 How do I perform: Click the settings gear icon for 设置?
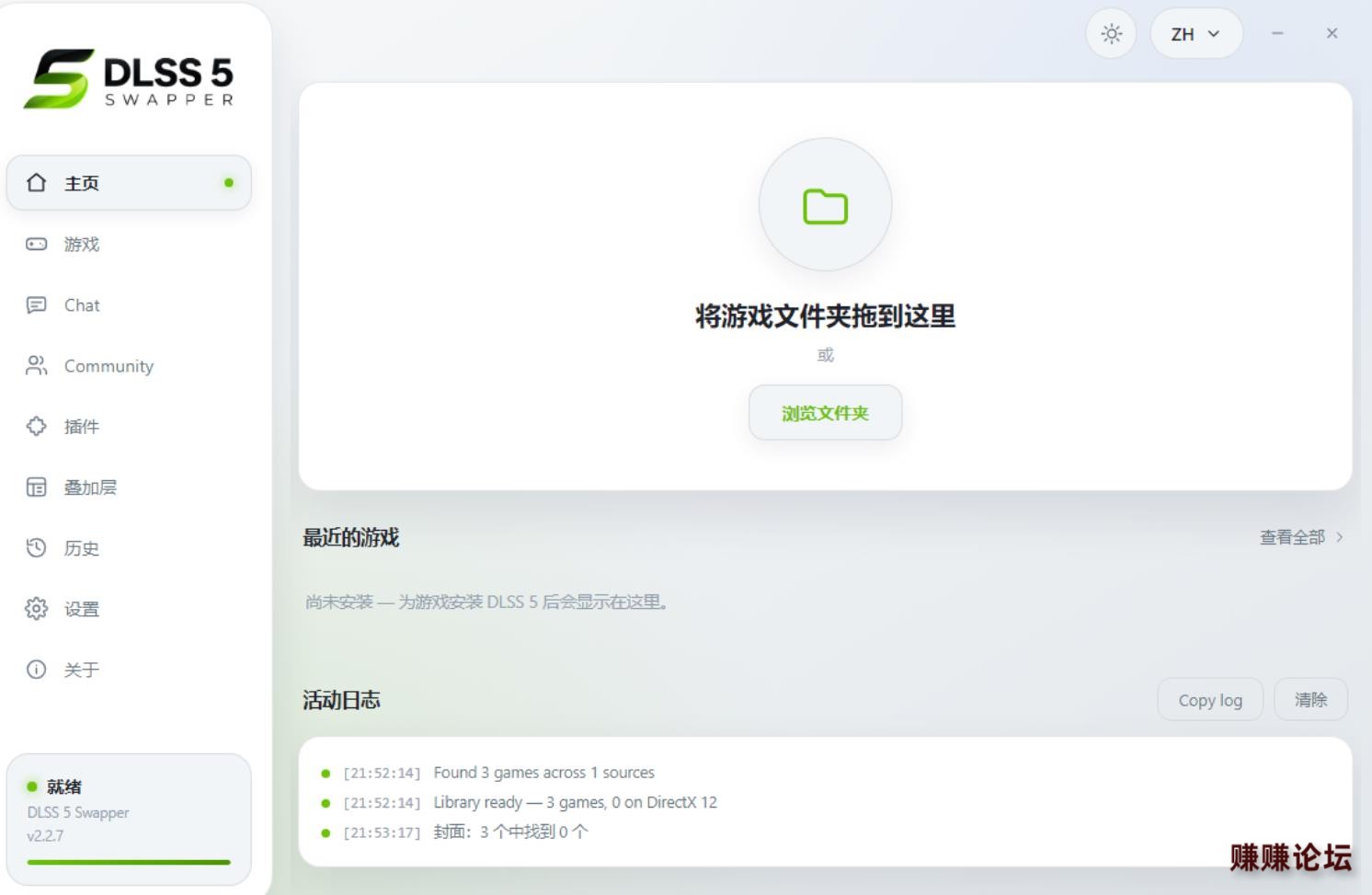[x=36, y=608]
